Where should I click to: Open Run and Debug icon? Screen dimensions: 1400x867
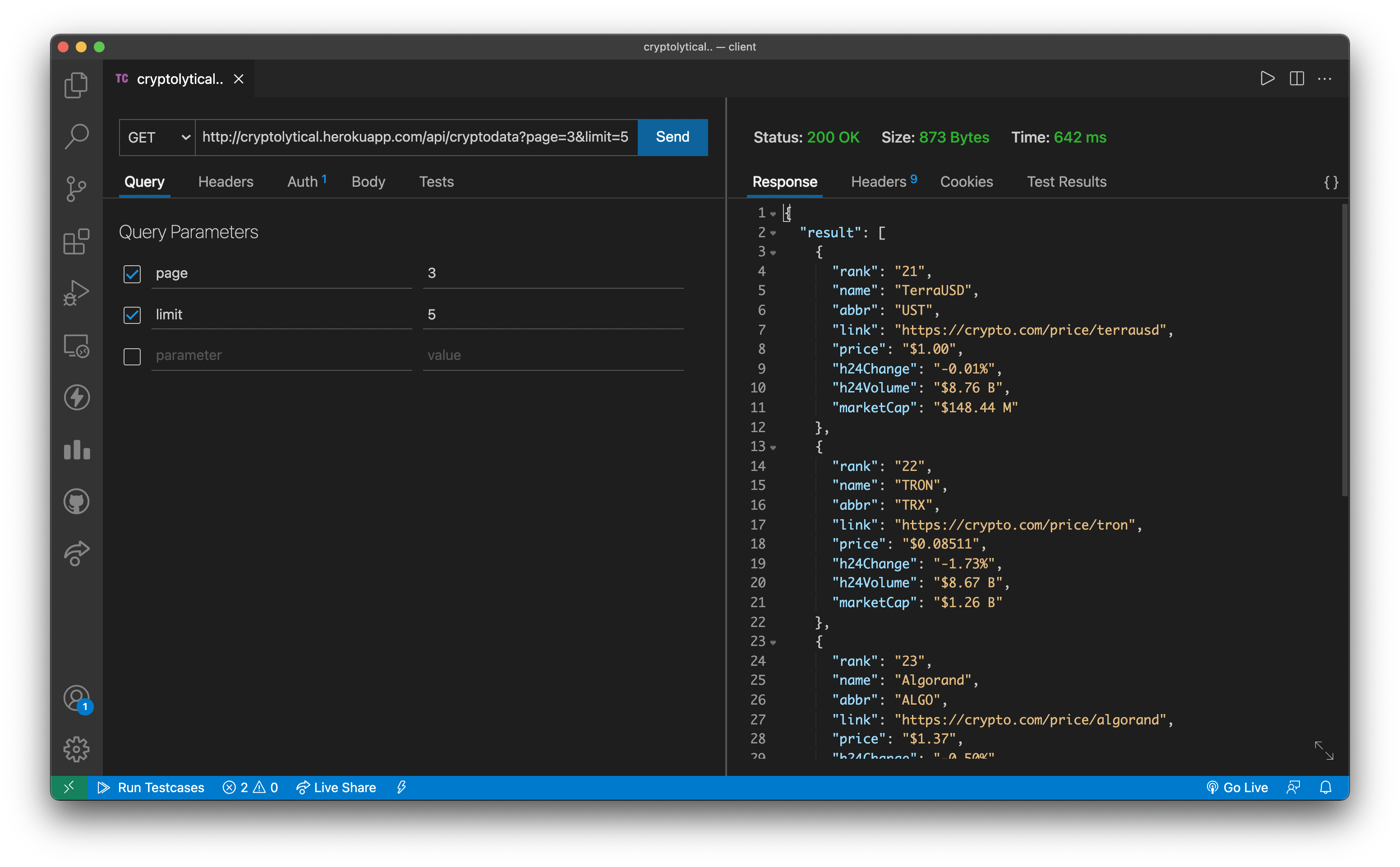point(76,294)
